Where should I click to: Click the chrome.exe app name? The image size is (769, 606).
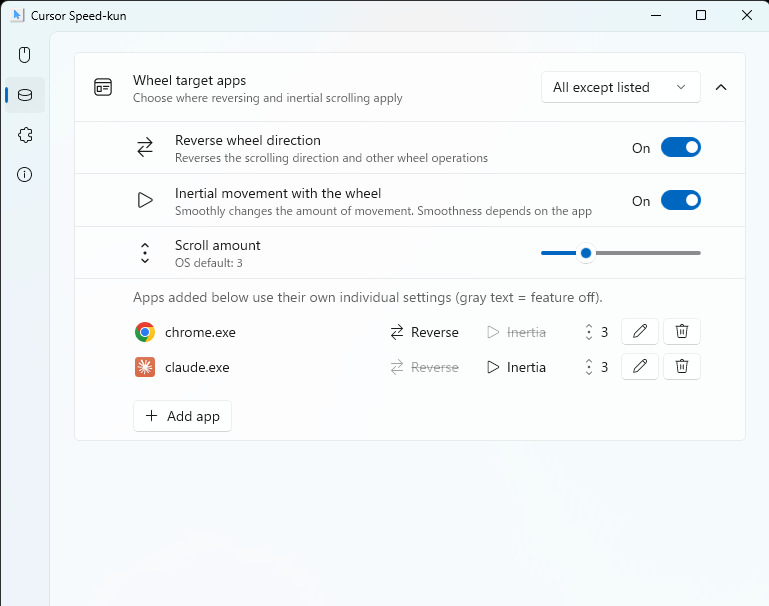tap(200, 332)
